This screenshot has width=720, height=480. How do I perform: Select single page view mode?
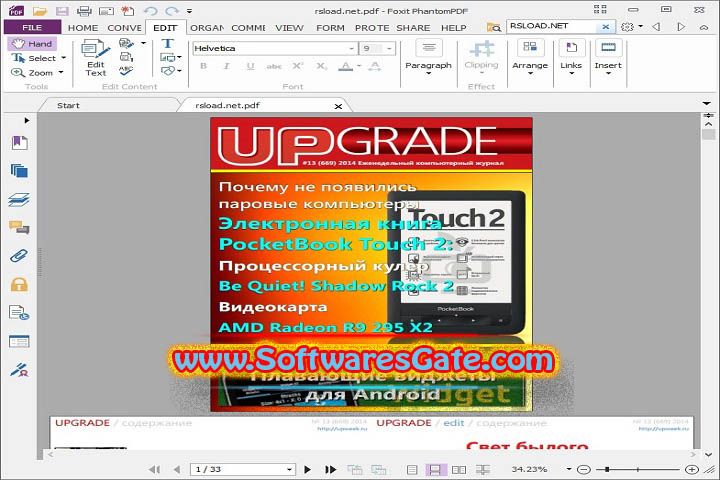412,469
